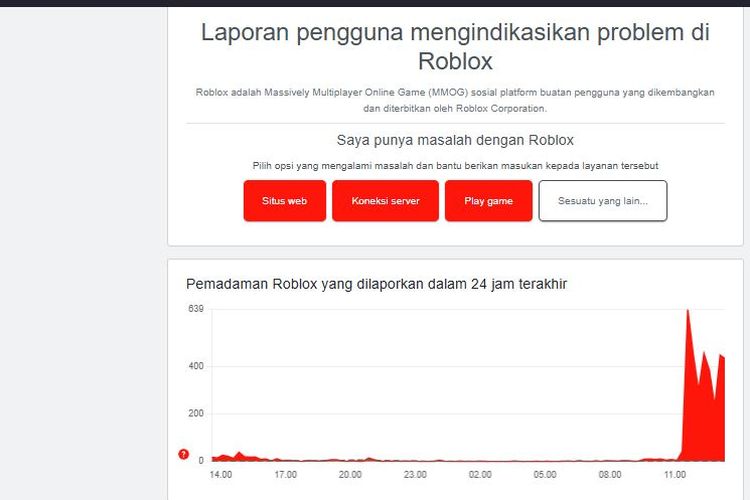Click the red question mark help icon

click(183, 454)
